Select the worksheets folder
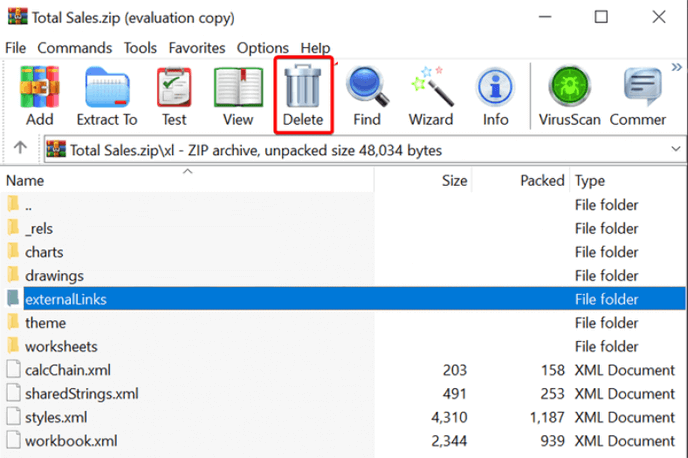This screenshot has height=458, width=688. click(x=344, y=347)
